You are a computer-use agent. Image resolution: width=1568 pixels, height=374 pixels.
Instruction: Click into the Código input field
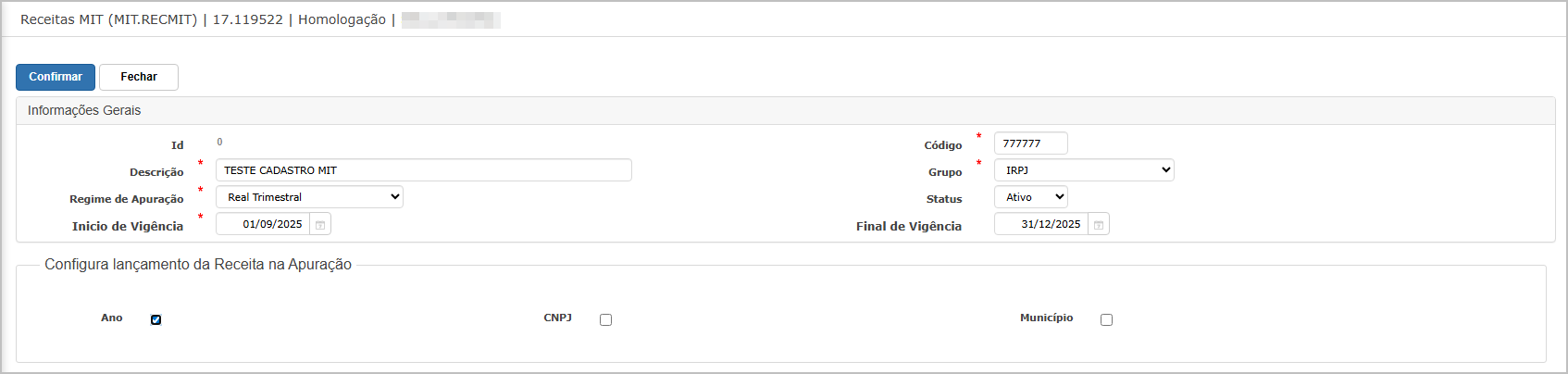1030,143
